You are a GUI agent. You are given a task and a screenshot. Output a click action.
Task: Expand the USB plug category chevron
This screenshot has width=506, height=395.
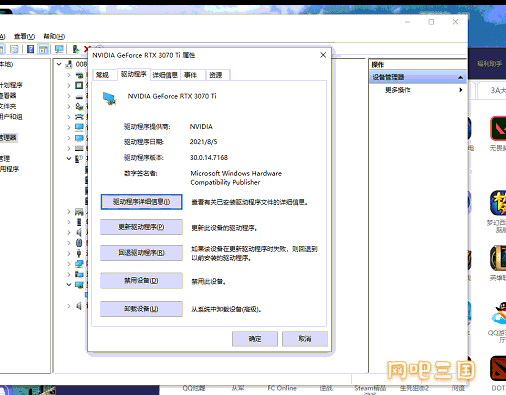pos(69,253)
